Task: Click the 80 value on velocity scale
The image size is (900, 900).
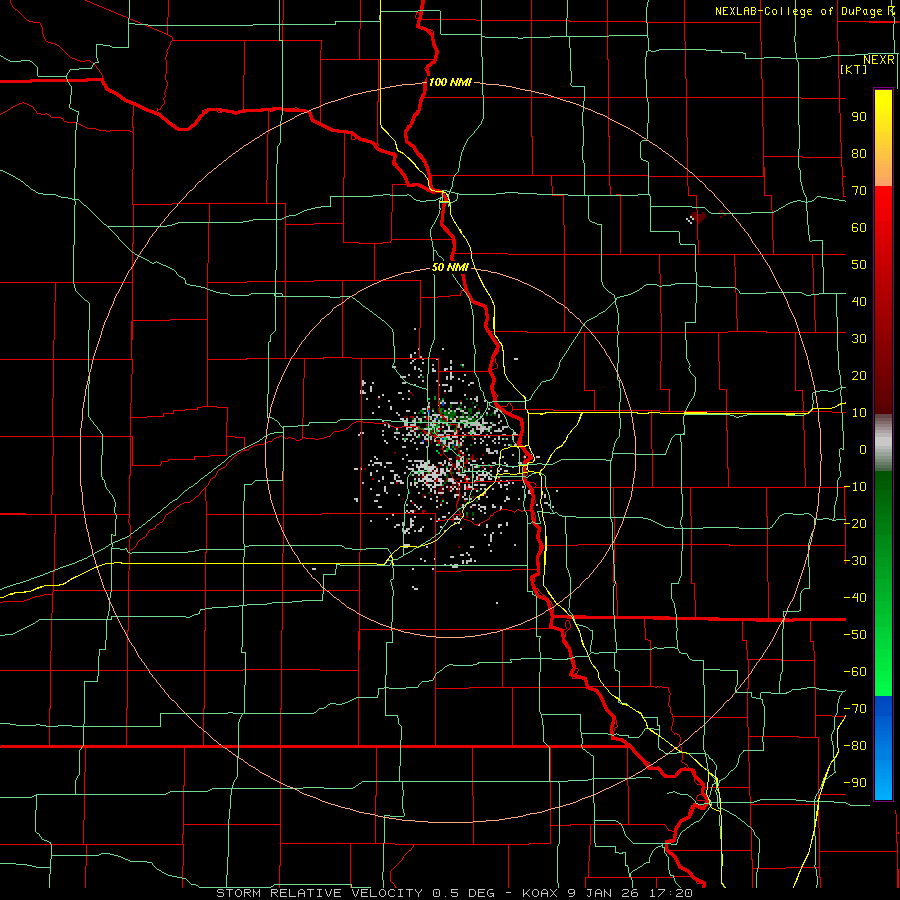Action: click(x=859, y=153)
